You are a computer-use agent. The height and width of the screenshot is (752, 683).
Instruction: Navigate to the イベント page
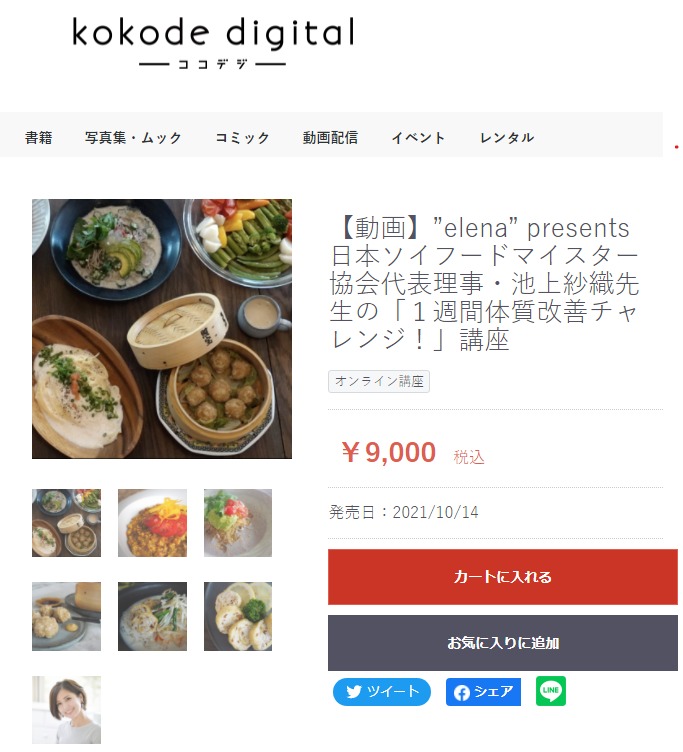[x=418, y=138]
